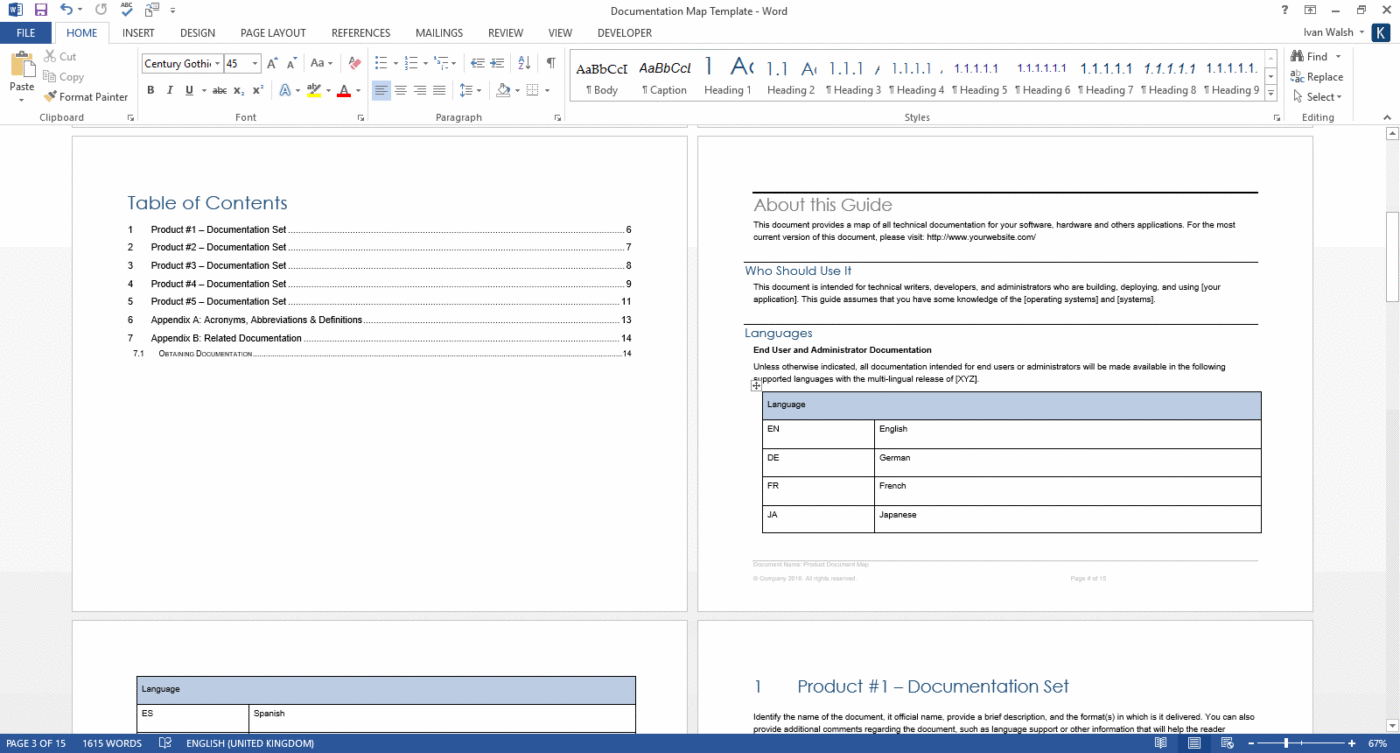Run spell check from the Quick Access Toolbar
Image resolution: width=1400 pixels, height=753 pixels.
[126, 9]
